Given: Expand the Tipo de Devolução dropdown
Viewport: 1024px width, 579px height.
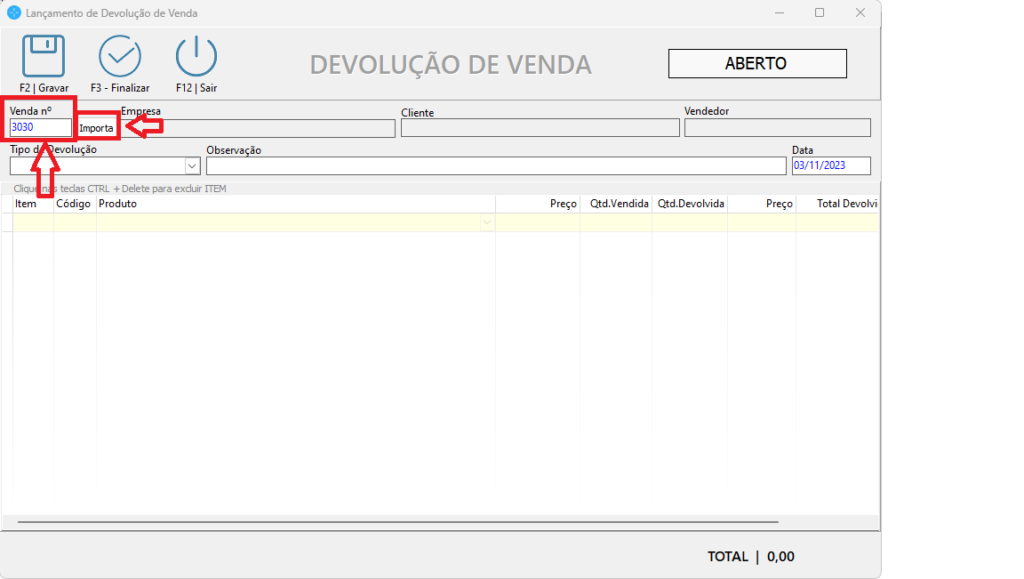Looking at the screenshot, I should tap(192, 166).
